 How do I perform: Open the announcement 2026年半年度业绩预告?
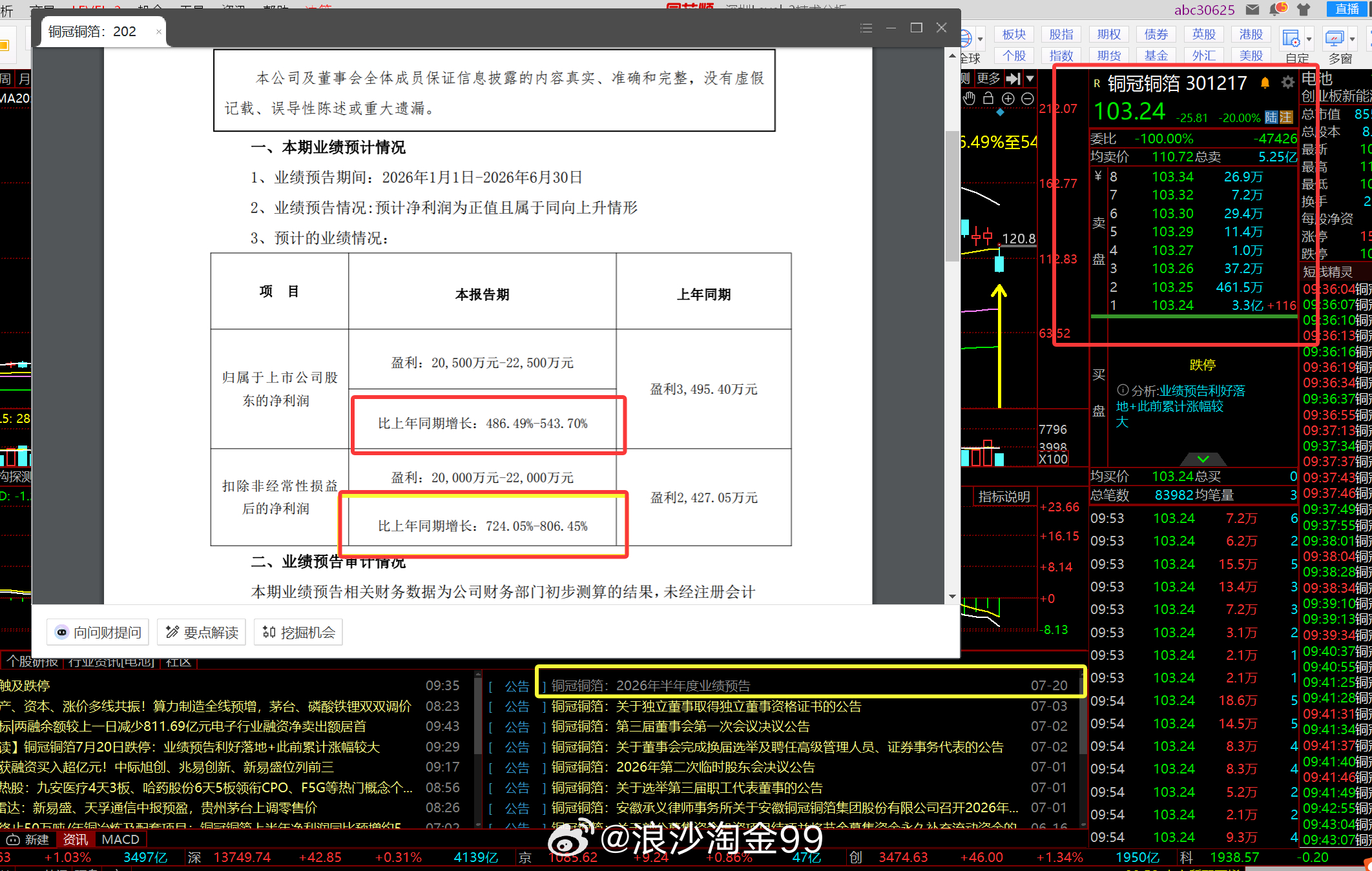651,686
